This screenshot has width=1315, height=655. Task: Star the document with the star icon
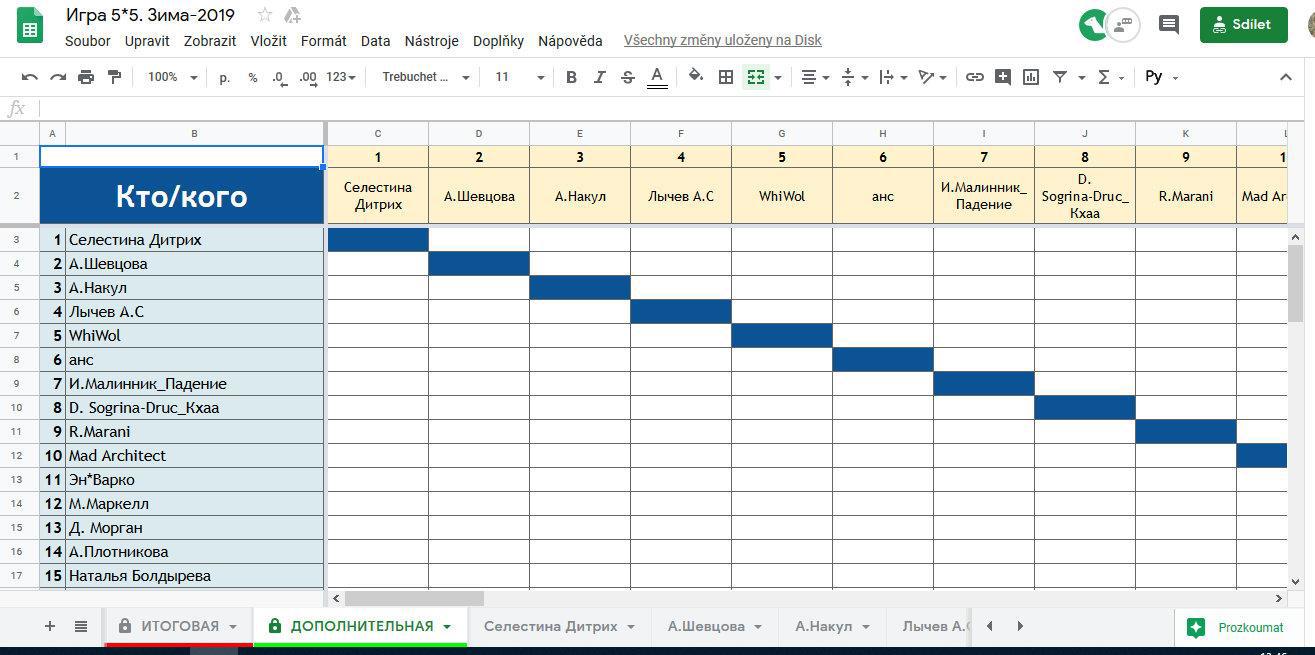(x=265, y=15)
